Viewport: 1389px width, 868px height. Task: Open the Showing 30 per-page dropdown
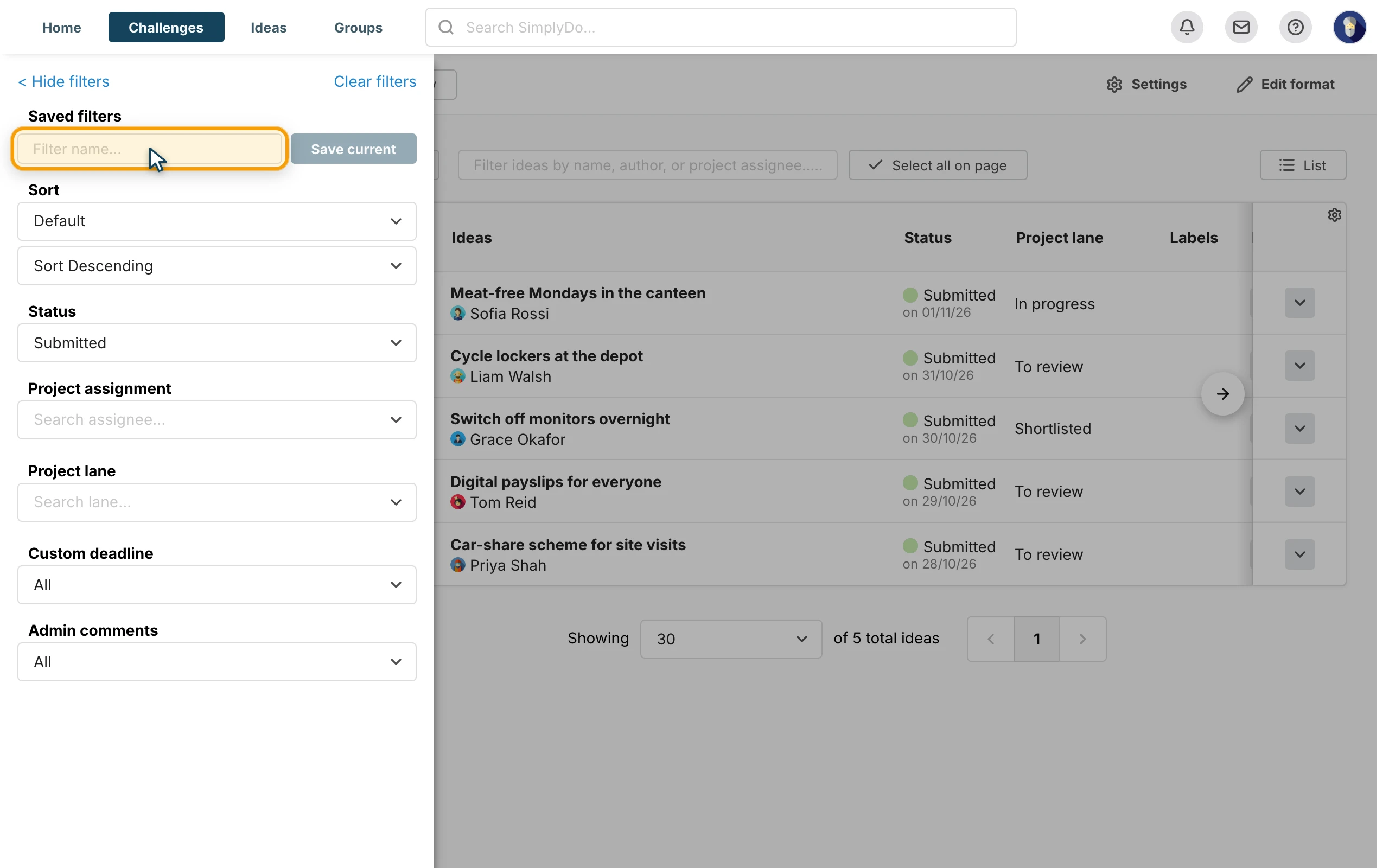731,639
